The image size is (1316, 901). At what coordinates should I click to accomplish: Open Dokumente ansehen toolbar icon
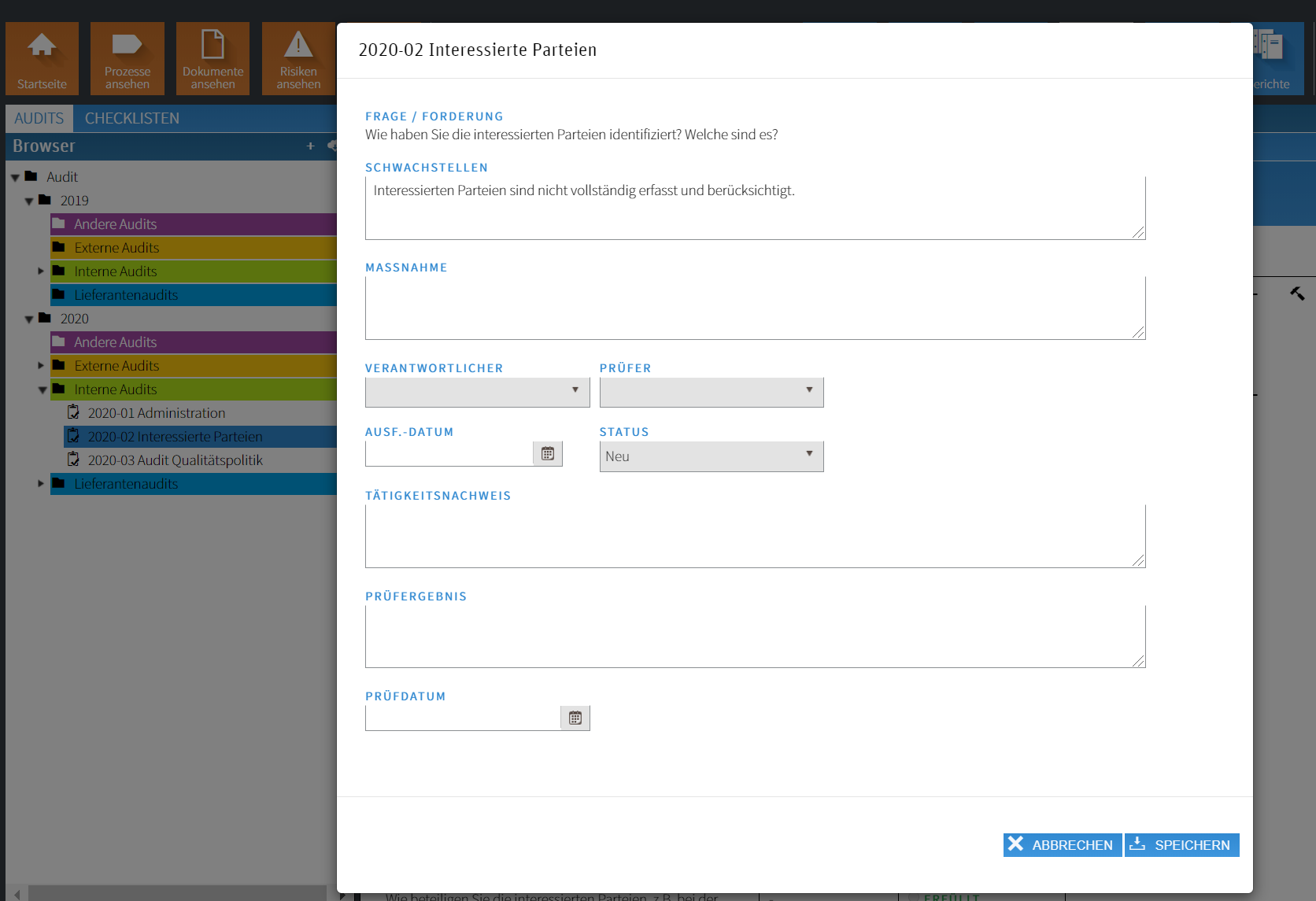pos(213,47)
